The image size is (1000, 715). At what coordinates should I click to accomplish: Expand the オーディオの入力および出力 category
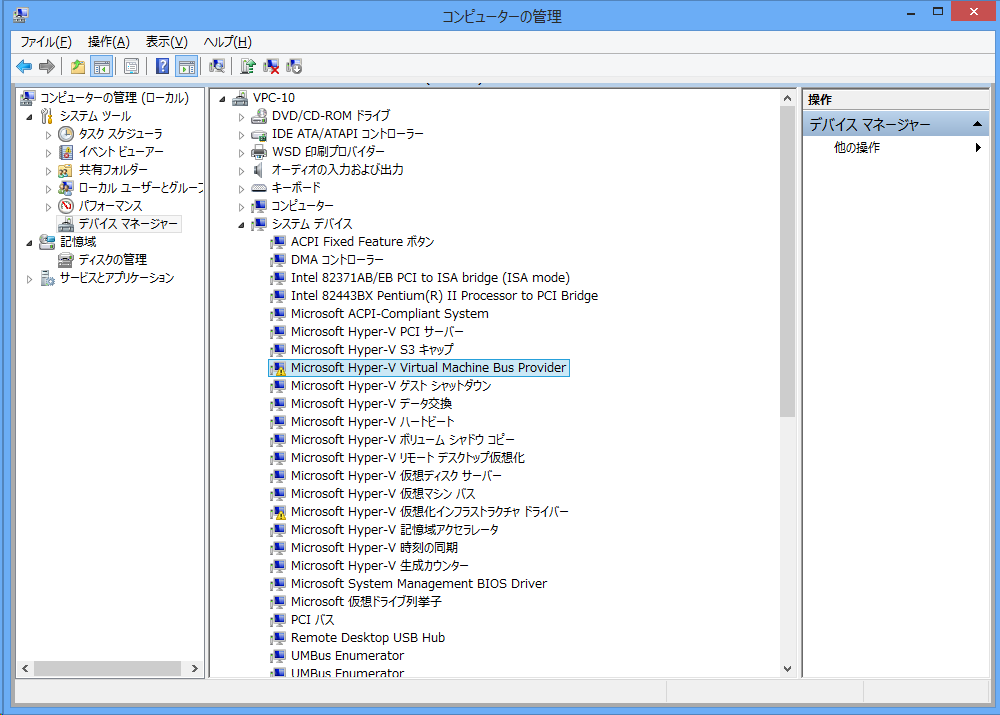242,171
